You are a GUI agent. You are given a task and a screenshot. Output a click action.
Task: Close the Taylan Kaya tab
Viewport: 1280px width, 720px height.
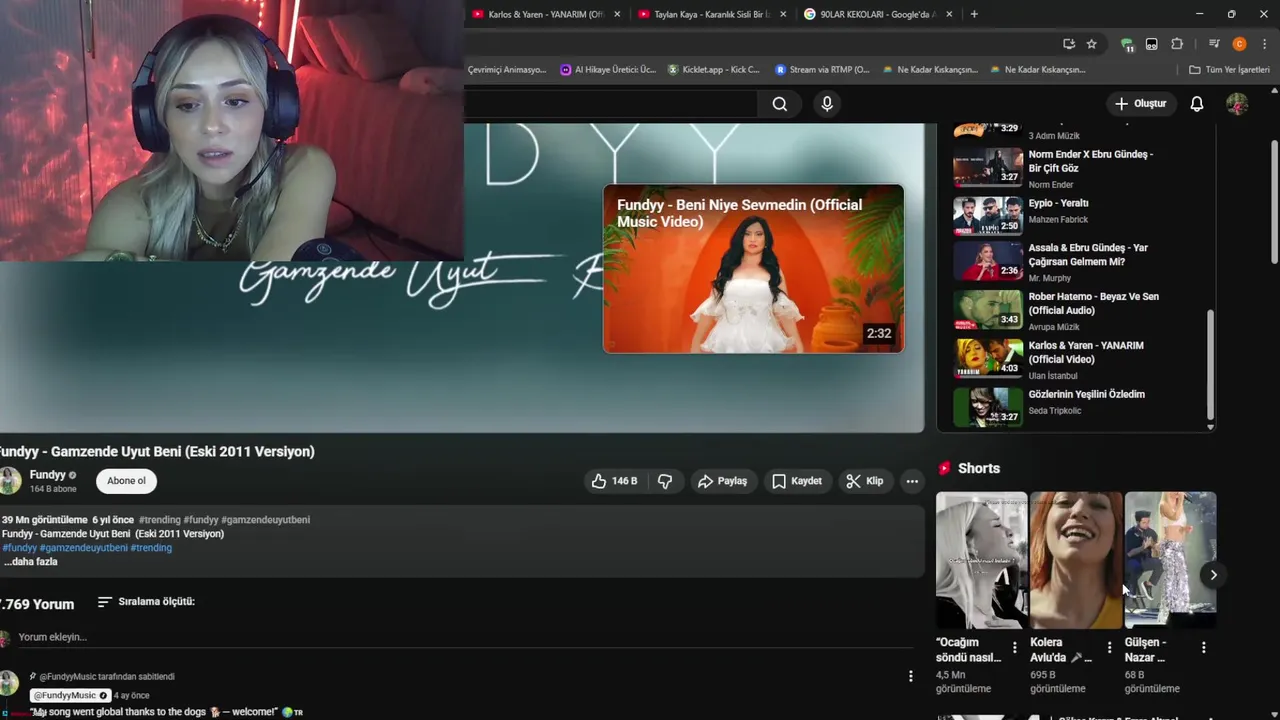(x=783, y=14)
